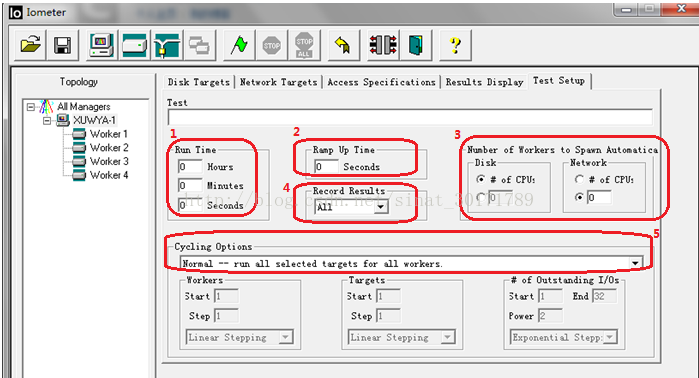Maximize the Iometer window
The height and width of the screenshot is (378, 699).
[x=649, y=9]
